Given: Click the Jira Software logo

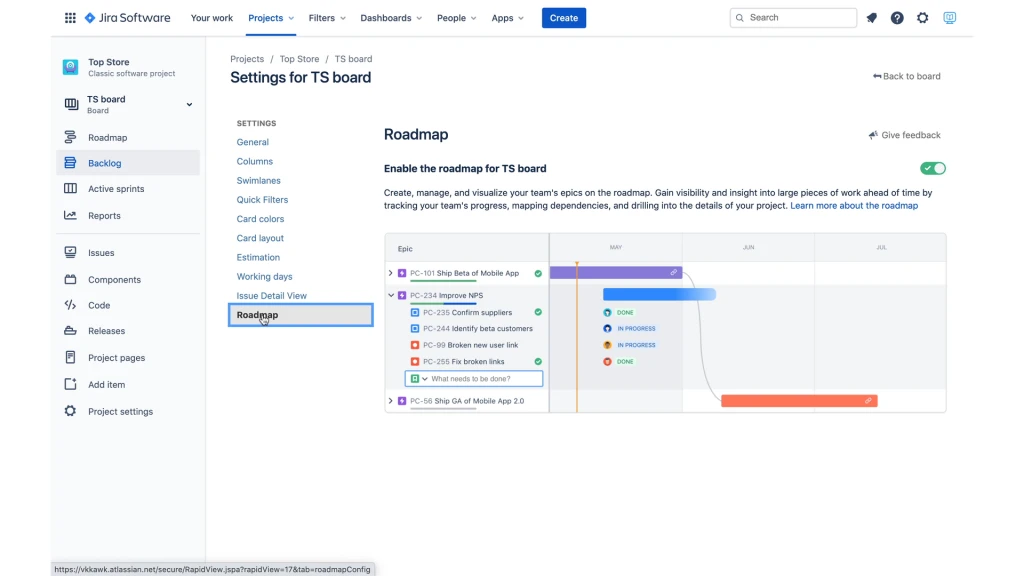Looking at the screenshot, I should tap(127, 18).
